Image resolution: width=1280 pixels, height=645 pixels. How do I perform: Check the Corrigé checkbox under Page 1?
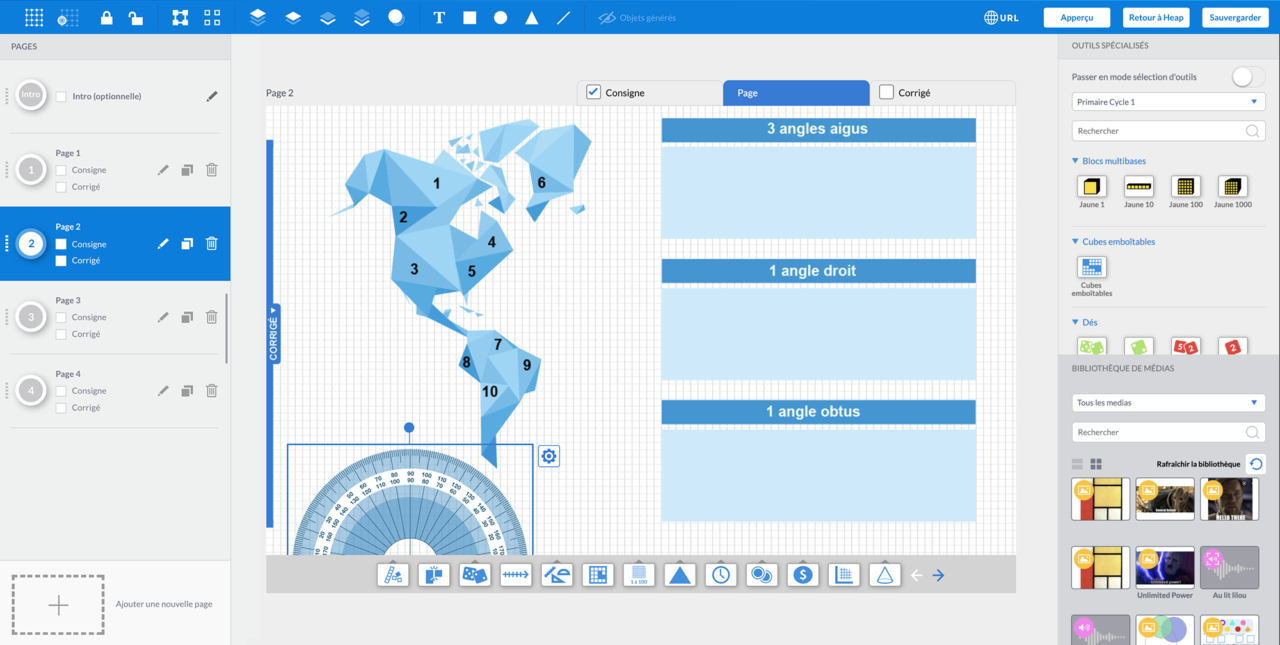coord(61,187)
